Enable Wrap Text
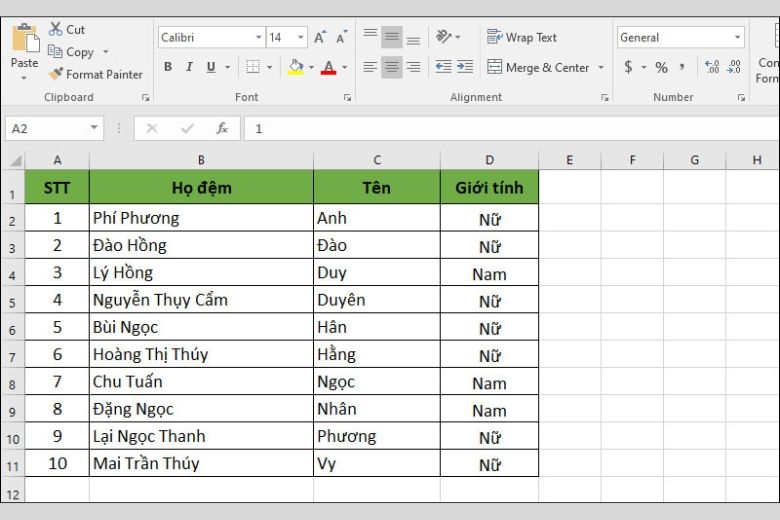 click(522, 37)
